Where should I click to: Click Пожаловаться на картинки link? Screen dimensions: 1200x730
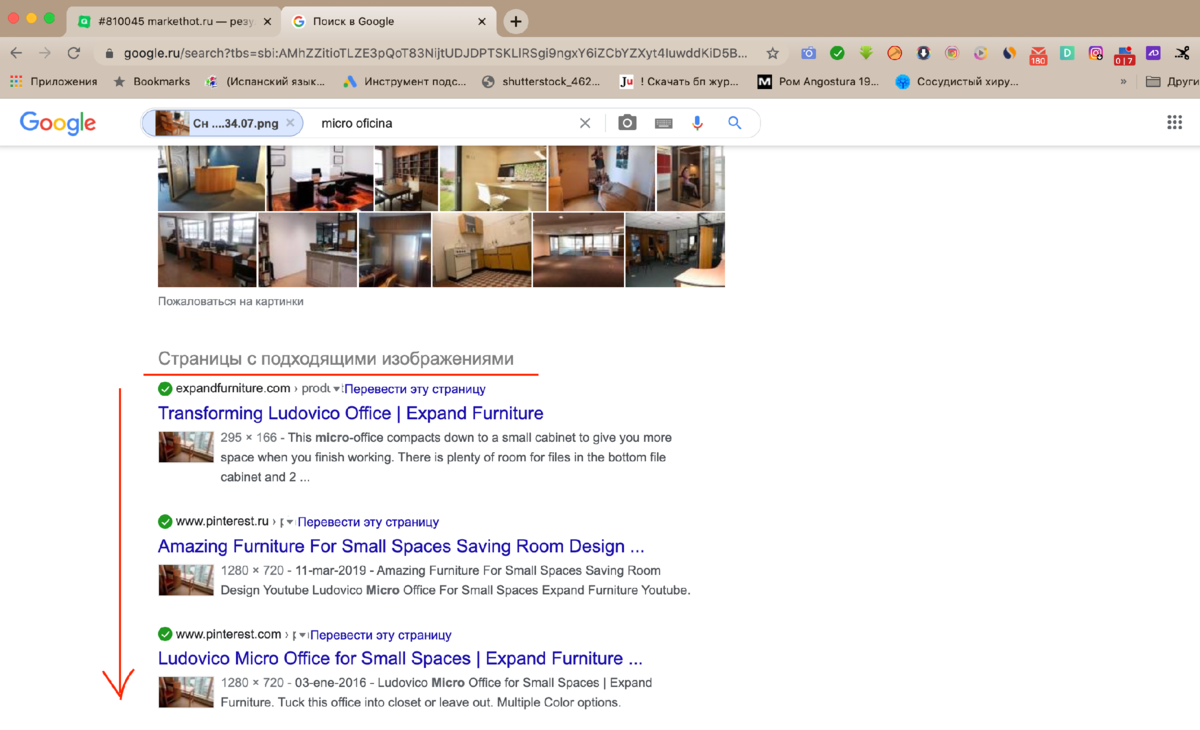[231, 301]
